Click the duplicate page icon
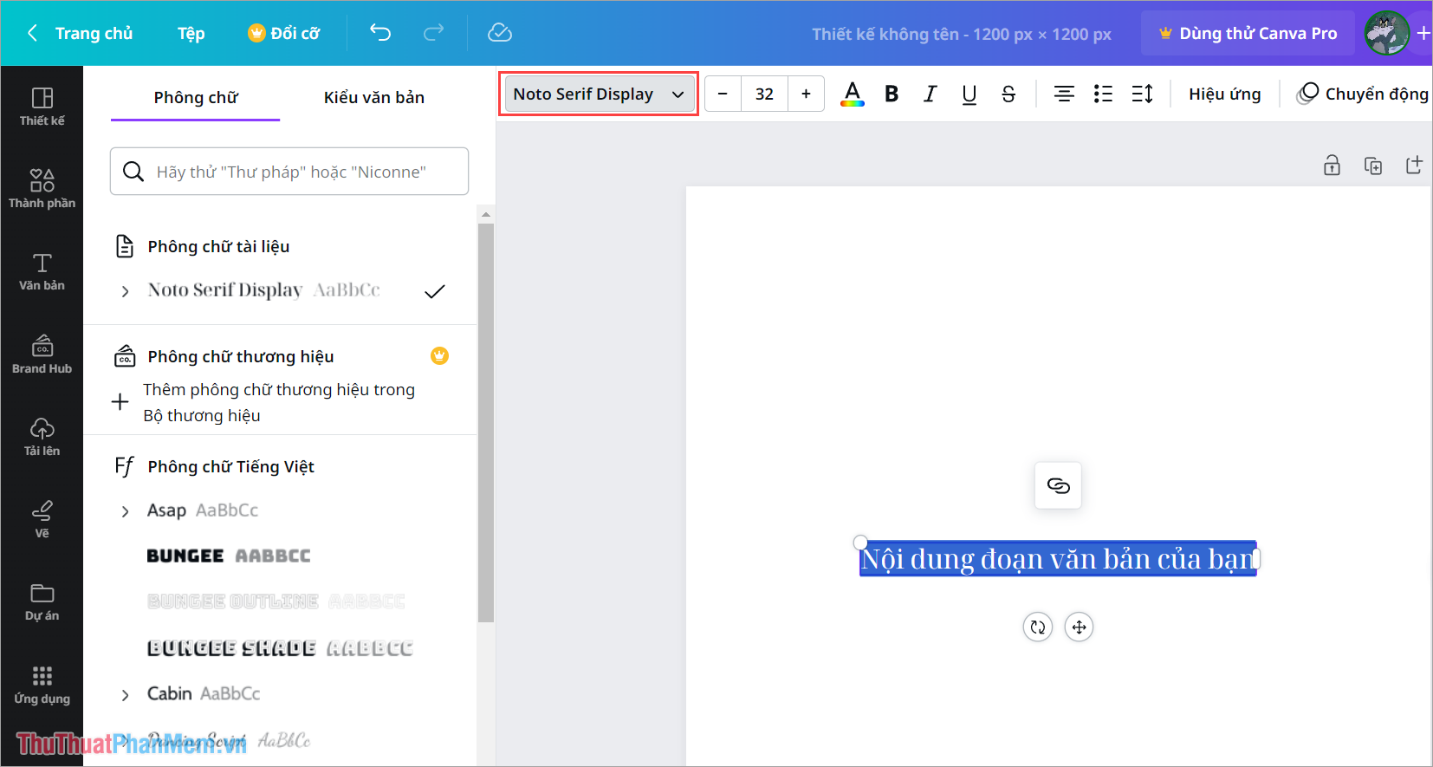The image size is (1433, 767). click(1373, 166)
